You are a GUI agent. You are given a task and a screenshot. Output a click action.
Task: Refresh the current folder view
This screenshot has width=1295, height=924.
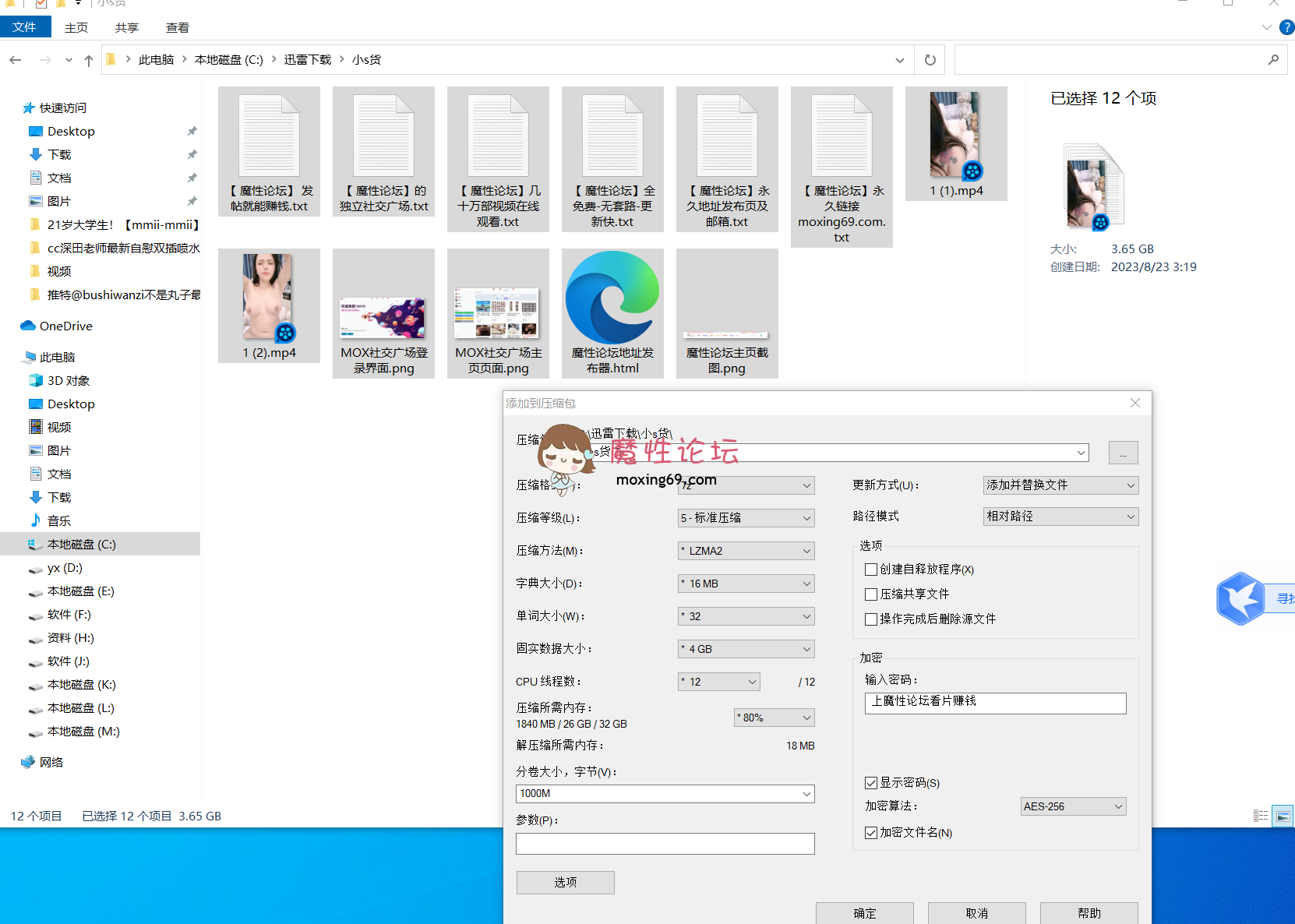click(x=930, y=60)
